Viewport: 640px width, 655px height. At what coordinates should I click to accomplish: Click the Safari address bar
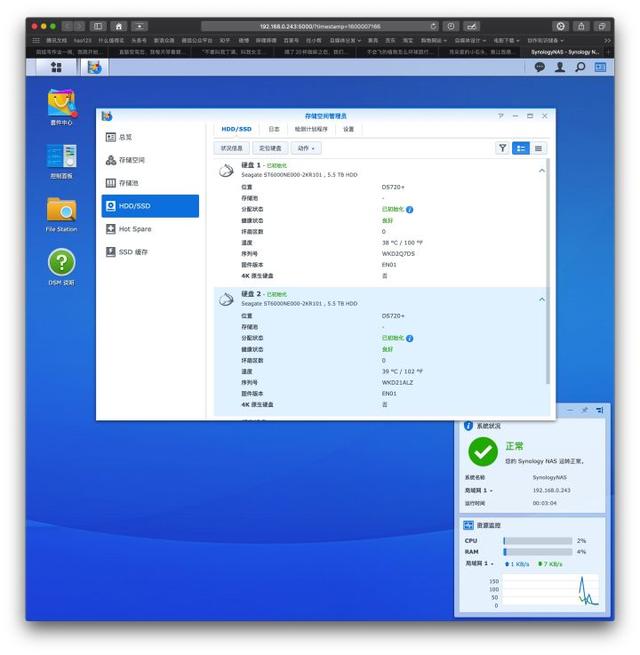(x=320, y=26)
